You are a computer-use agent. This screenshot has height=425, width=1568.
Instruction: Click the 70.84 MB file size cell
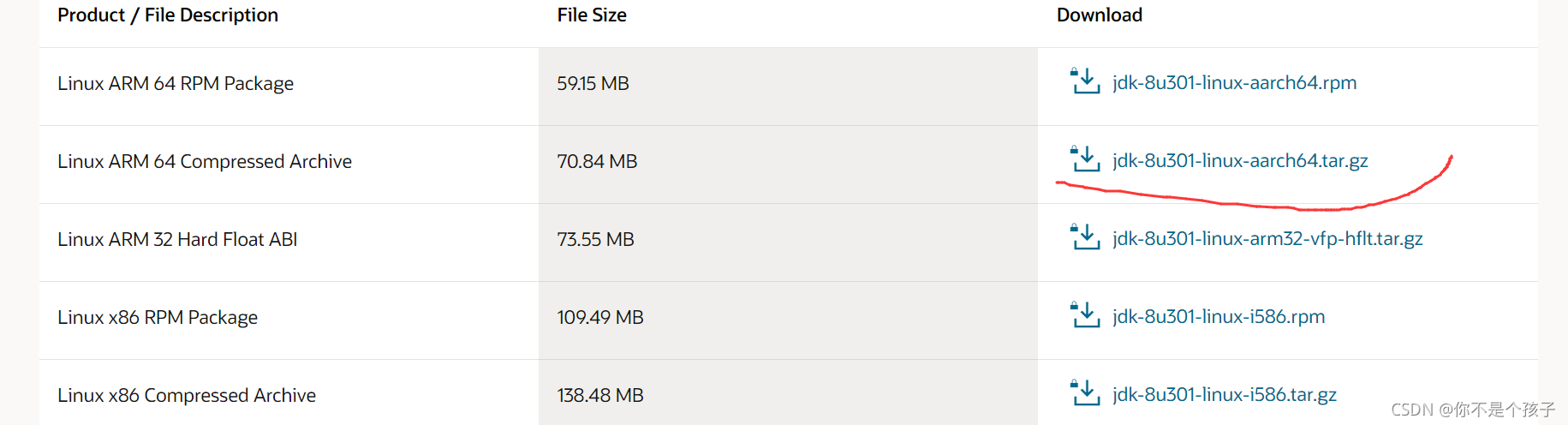pos(597,162)
